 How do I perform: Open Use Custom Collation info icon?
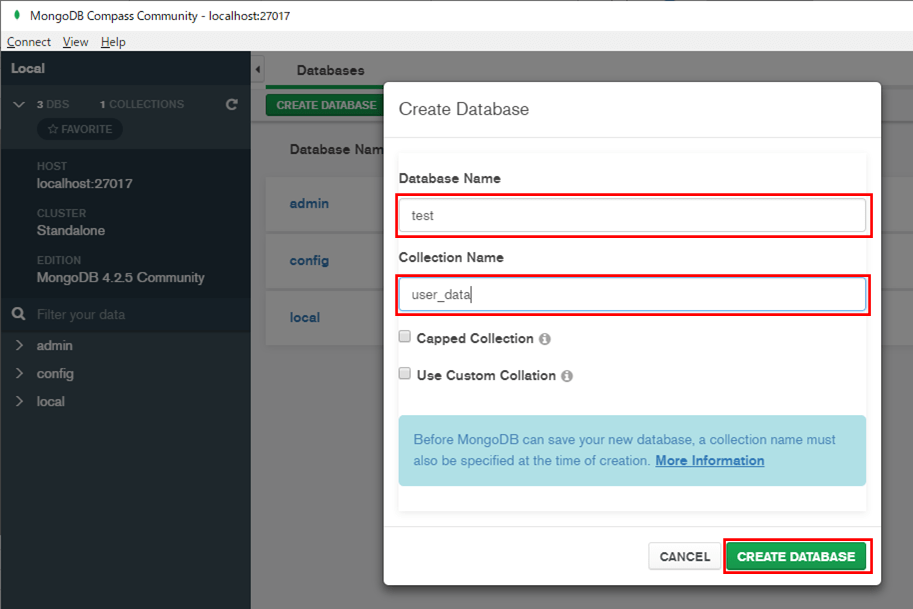tap(567, 376)
